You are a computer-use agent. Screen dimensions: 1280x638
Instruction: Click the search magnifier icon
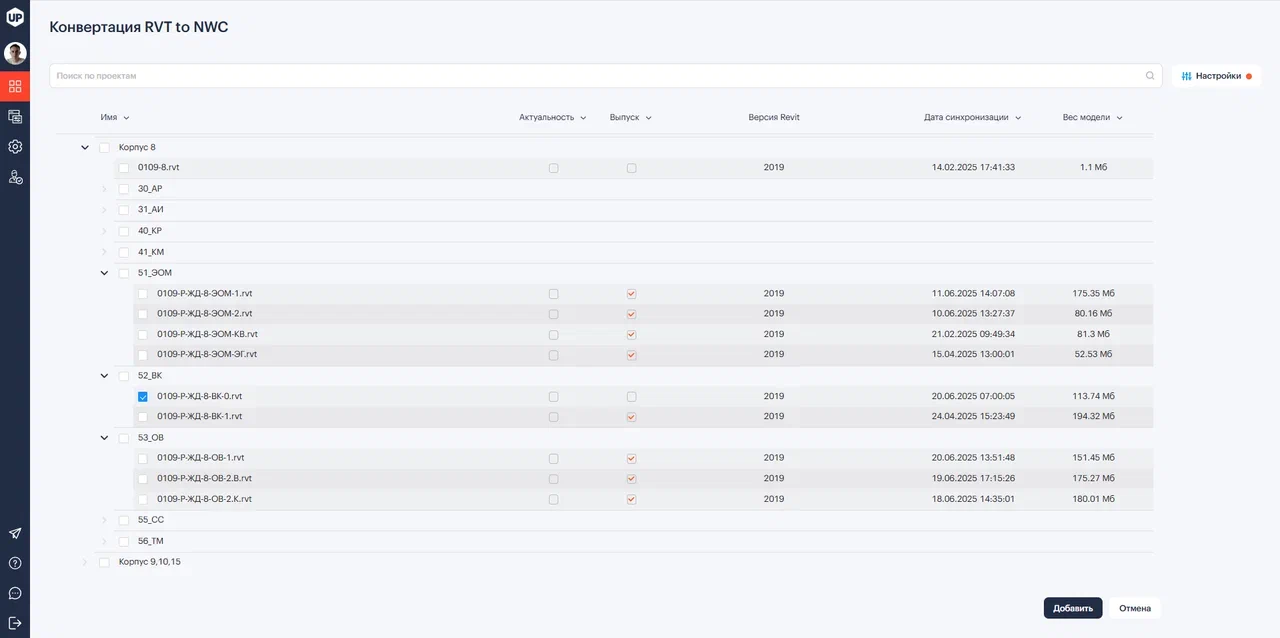pyautogui.click(x=1150, y=76)
